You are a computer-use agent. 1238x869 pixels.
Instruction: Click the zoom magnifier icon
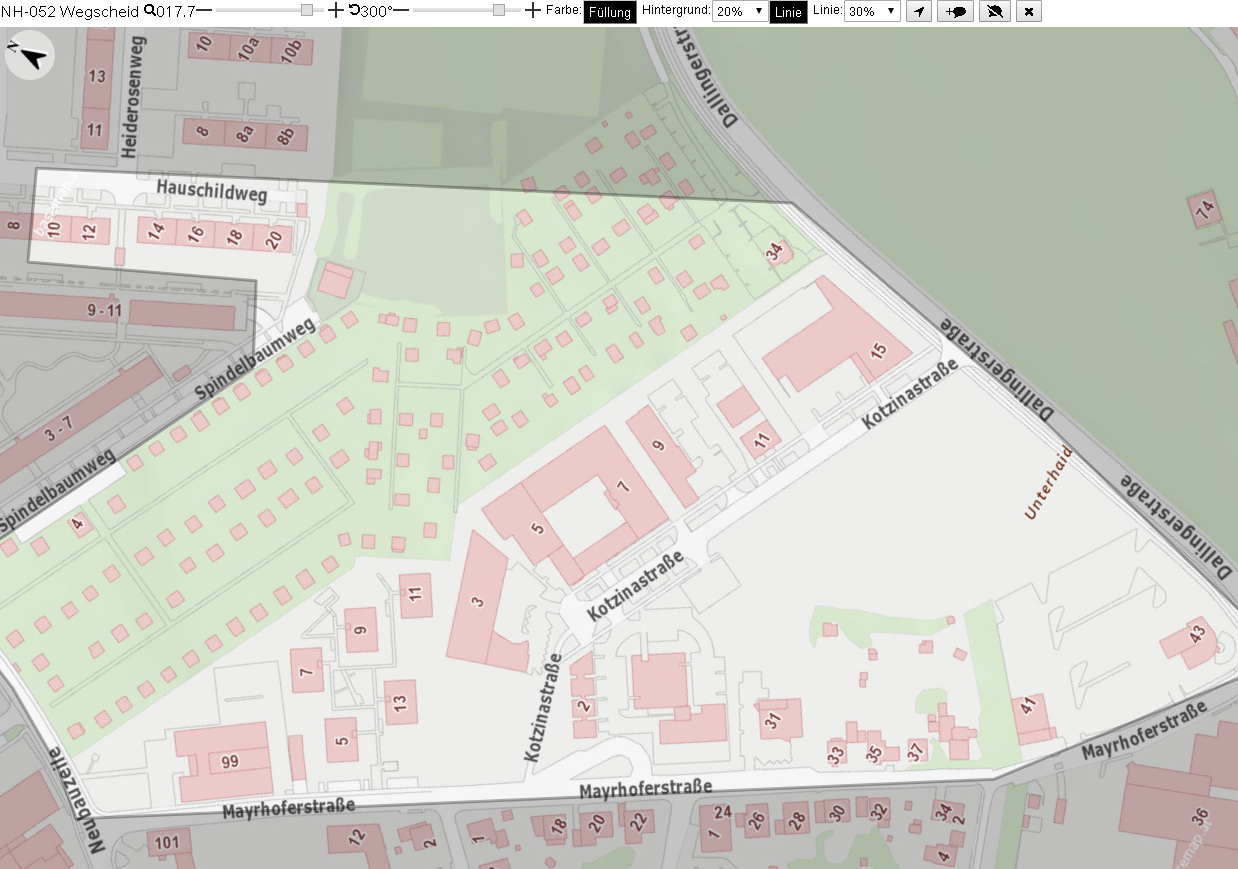click(150, 11)
